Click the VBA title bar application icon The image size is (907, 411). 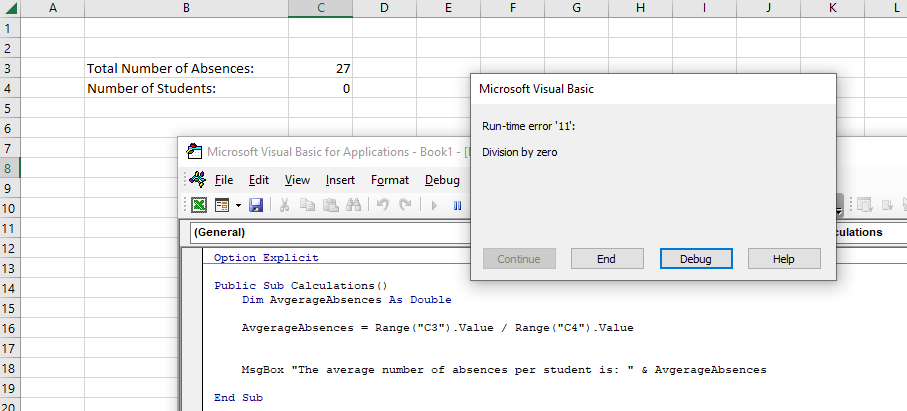194,151
